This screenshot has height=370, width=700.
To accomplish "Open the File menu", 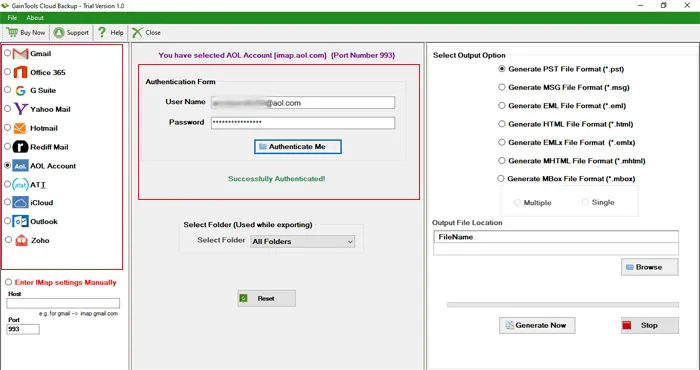I will pos(12,18).
